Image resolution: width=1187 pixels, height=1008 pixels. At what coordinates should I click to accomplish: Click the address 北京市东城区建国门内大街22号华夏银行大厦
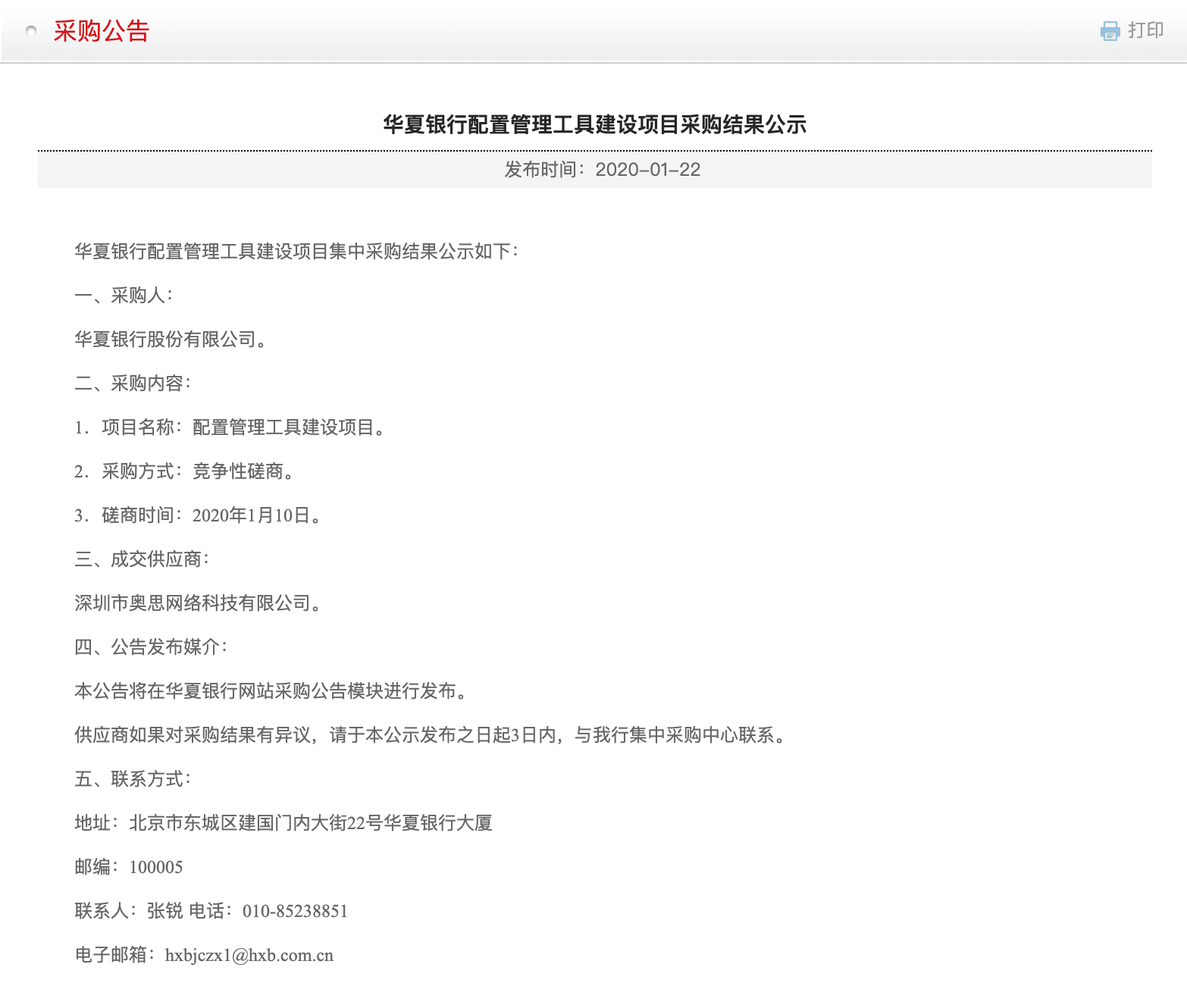[311, 823]
